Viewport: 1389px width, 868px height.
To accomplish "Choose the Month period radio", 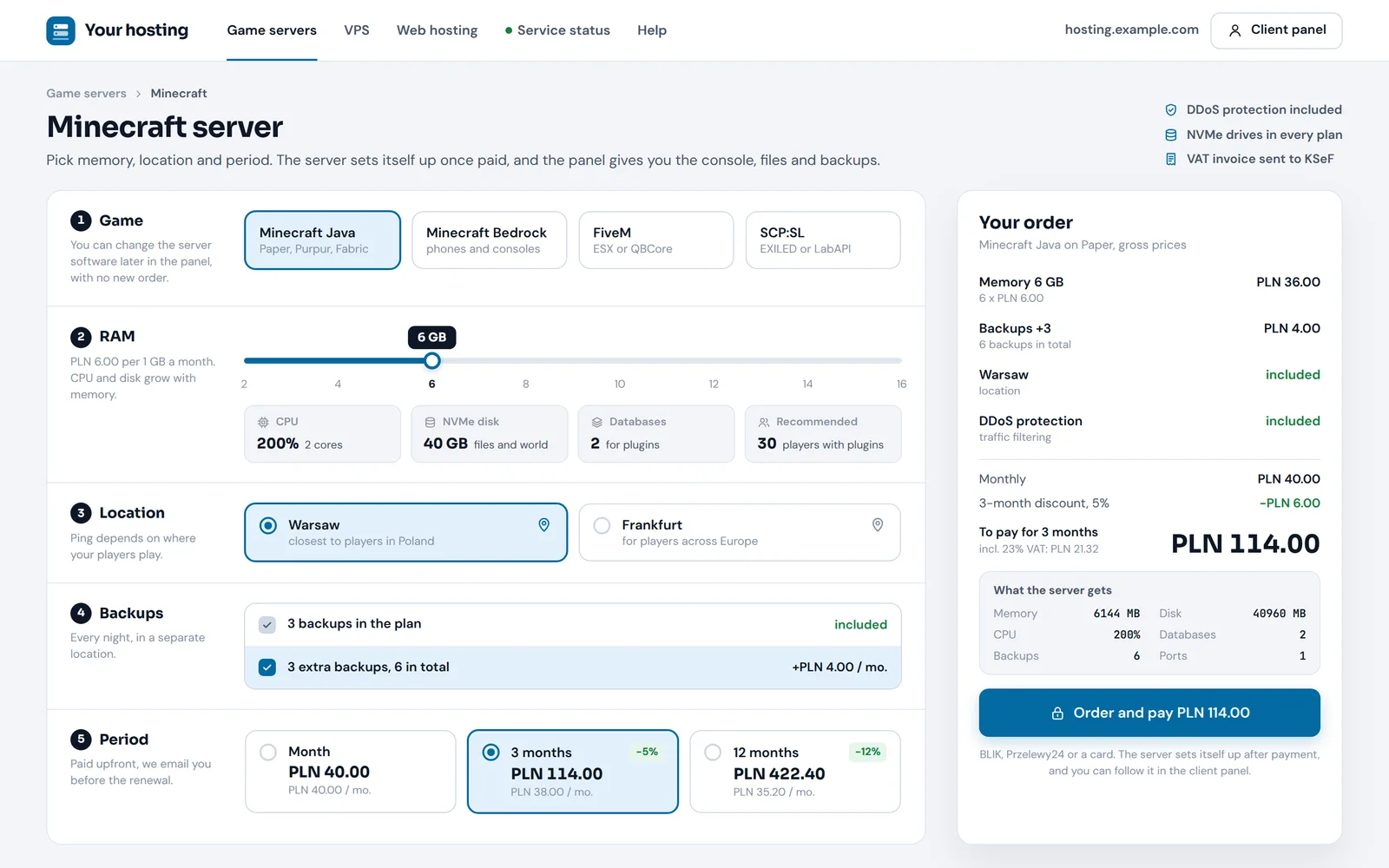I will click(x=268, y=752).
